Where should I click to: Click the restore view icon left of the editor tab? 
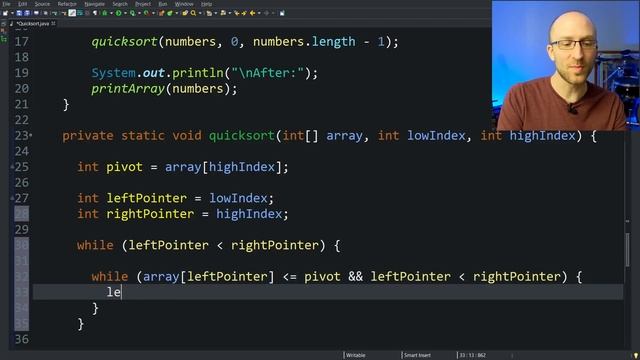click(x=4, y=24)
